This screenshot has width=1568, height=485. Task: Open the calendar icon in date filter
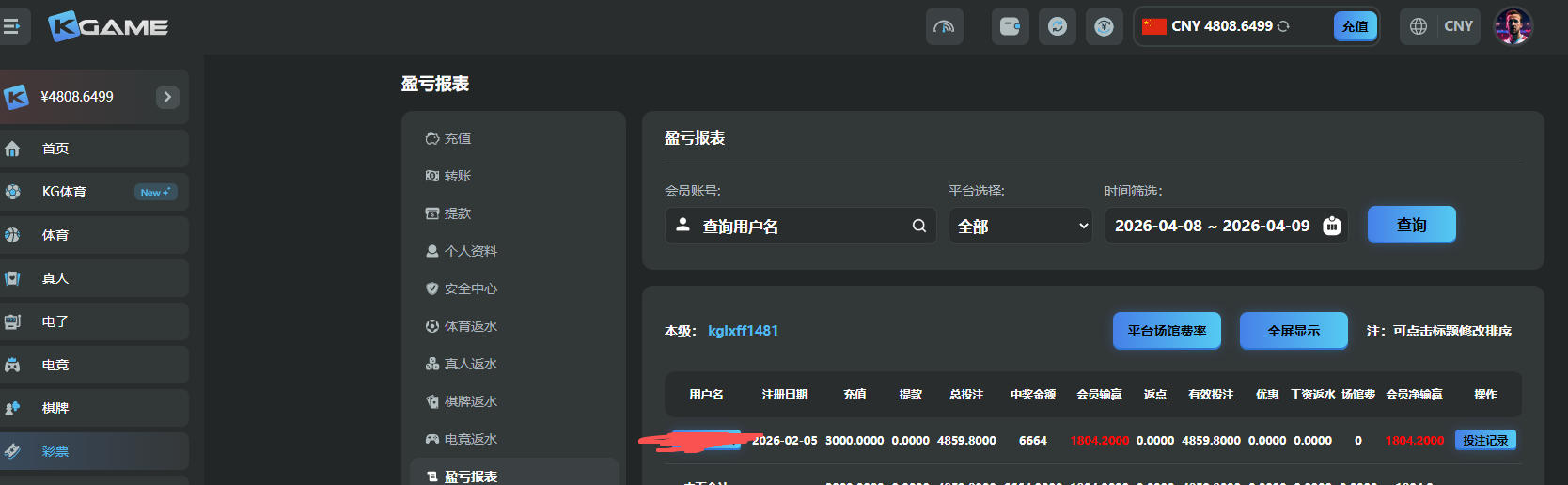1331,226
